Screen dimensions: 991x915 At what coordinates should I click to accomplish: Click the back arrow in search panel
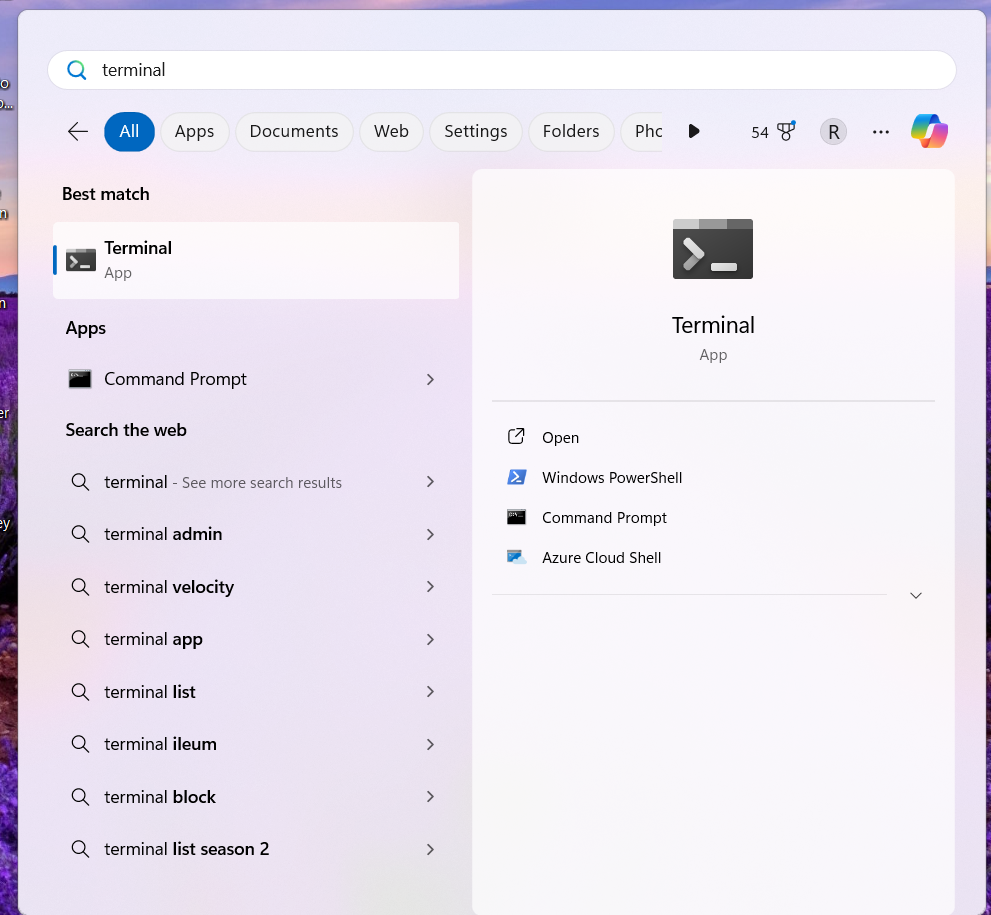(78, 131)
